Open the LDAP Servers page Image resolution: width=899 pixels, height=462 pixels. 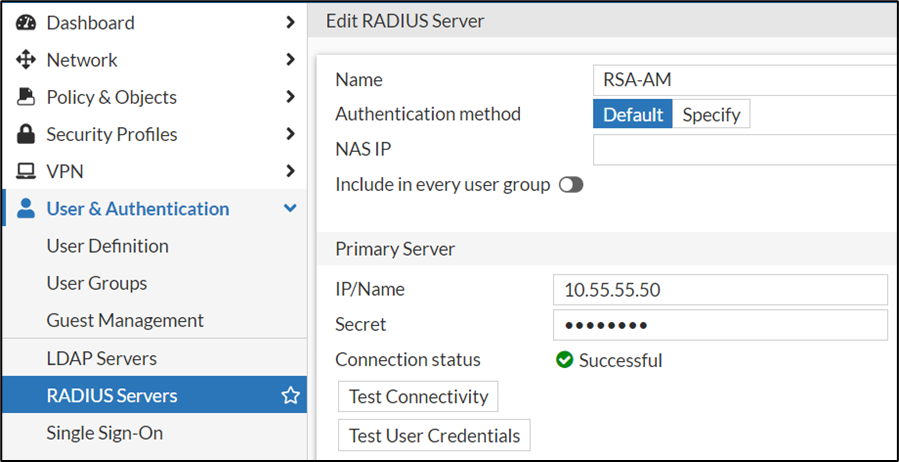click(101, 358)
